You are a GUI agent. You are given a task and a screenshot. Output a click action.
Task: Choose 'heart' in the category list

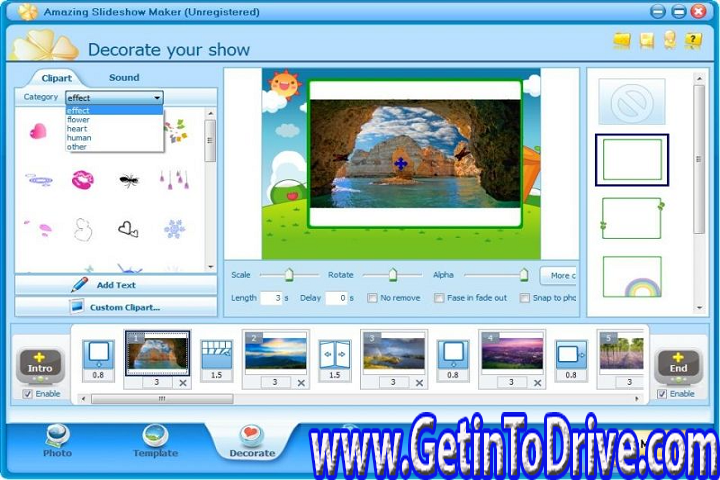pos(114,129)
